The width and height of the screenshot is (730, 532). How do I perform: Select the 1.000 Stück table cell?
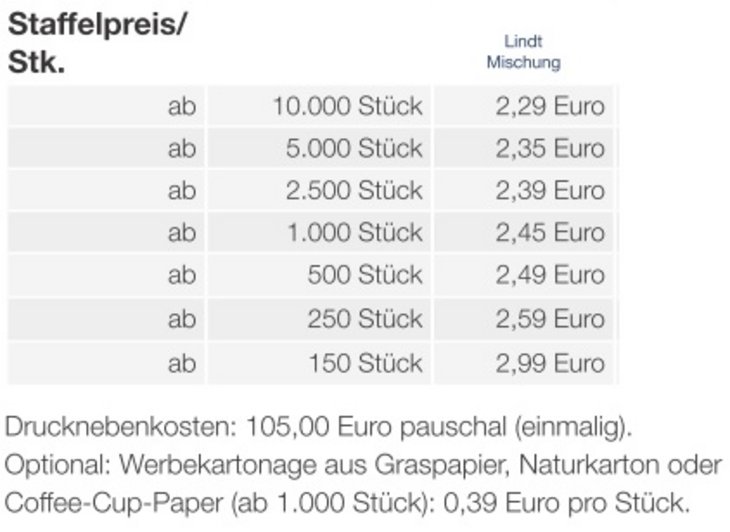[x=354, y=233]
